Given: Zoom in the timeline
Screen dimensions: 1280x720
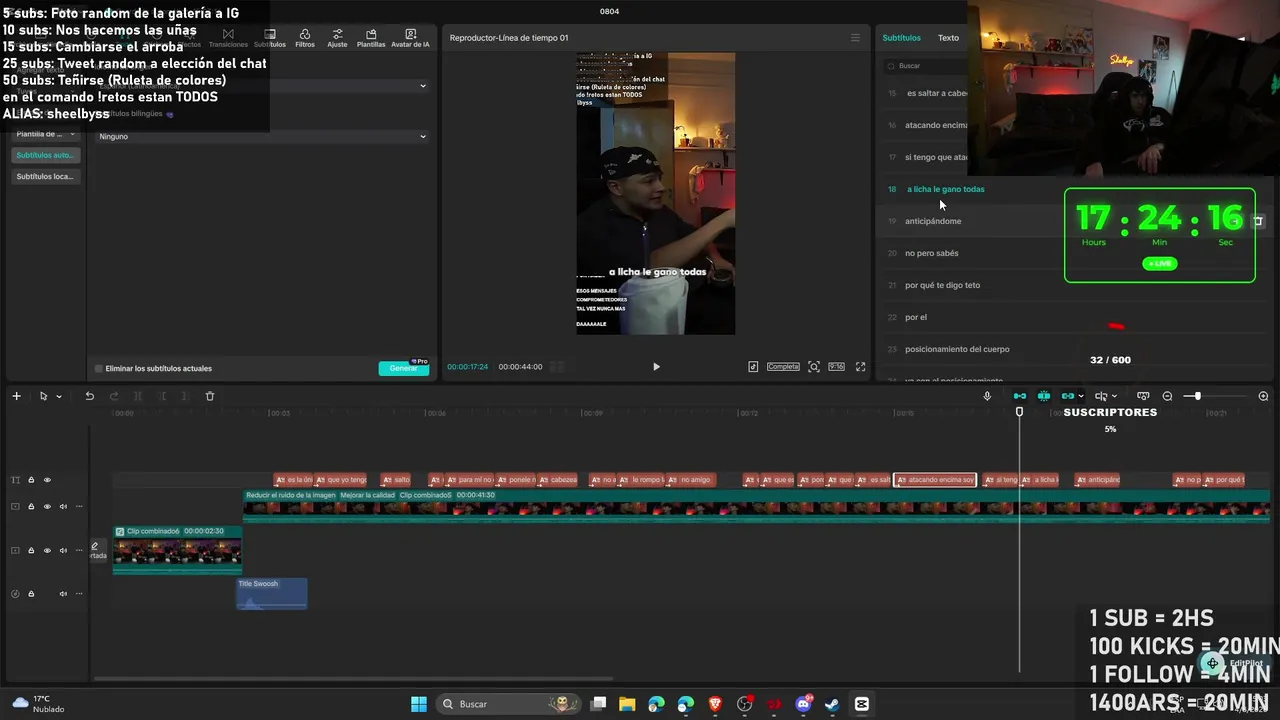Looking at the screenshot, I should [x=1263, y=396].
